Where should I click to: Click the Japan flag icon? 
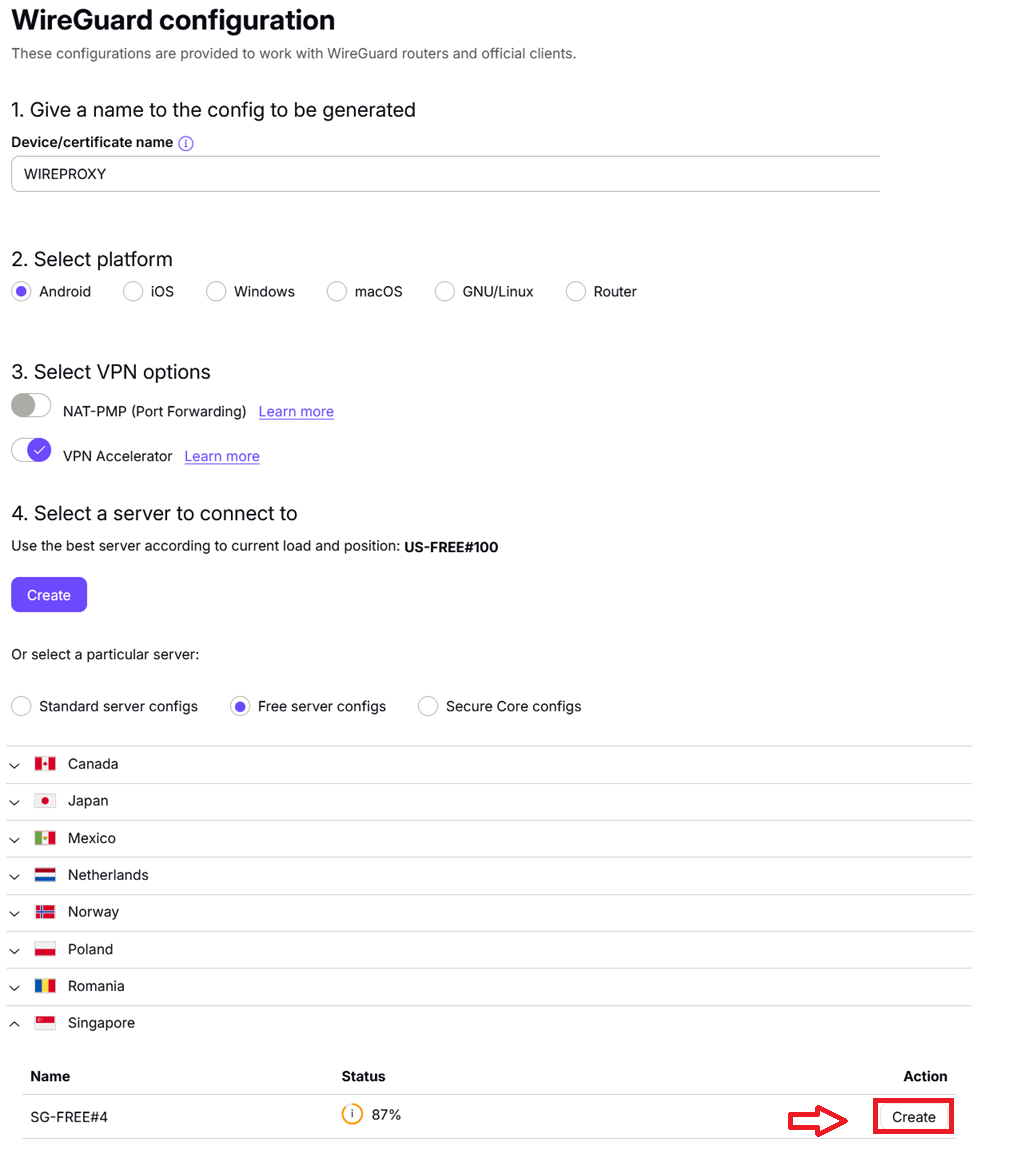click(45, 801)
